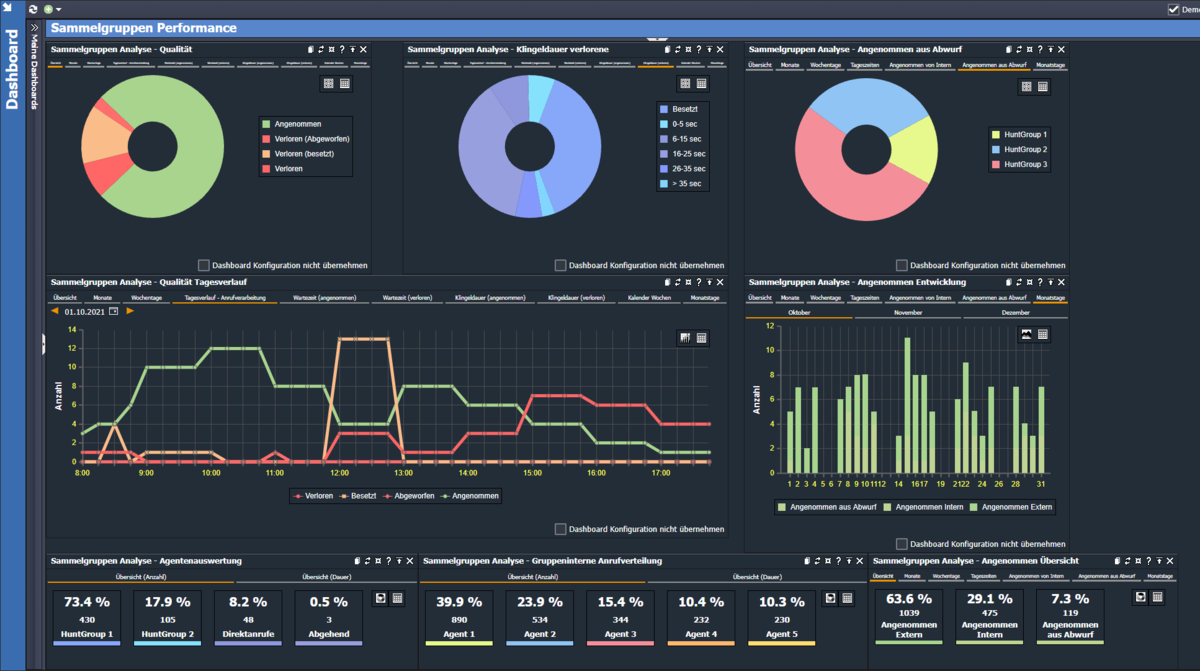Expand the Meine Dashboards side panel
The height and width of the screenshot is (671, 1200).
coord(34,27)
